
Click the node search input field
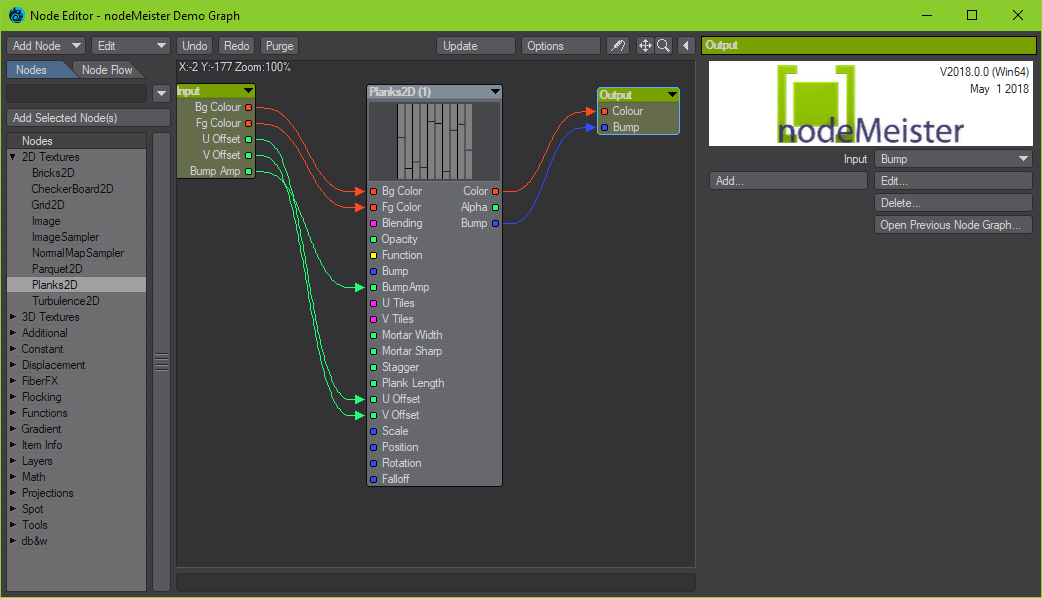pos(77,94)
